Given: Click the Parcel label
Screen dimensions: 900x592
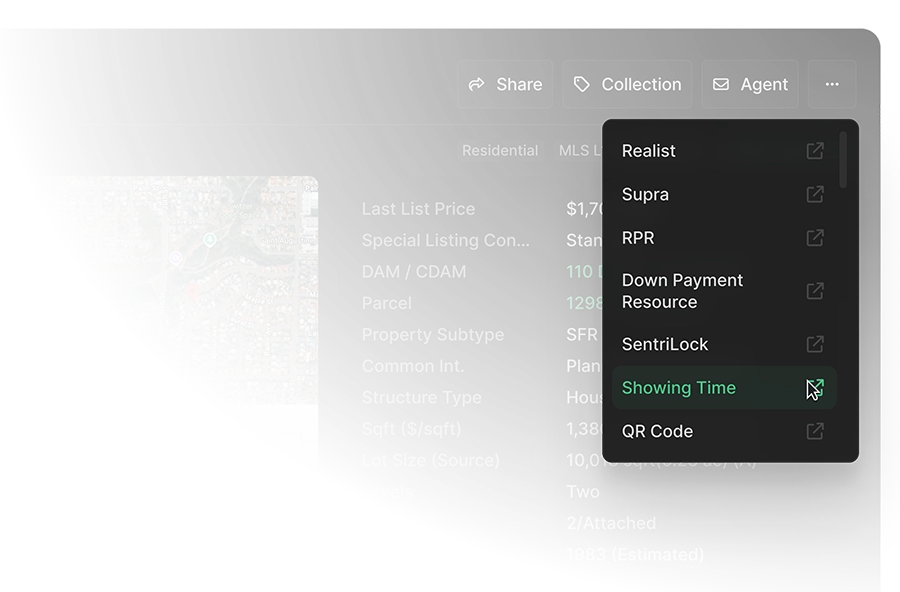Looking at the screenshot, I should 386,303.
